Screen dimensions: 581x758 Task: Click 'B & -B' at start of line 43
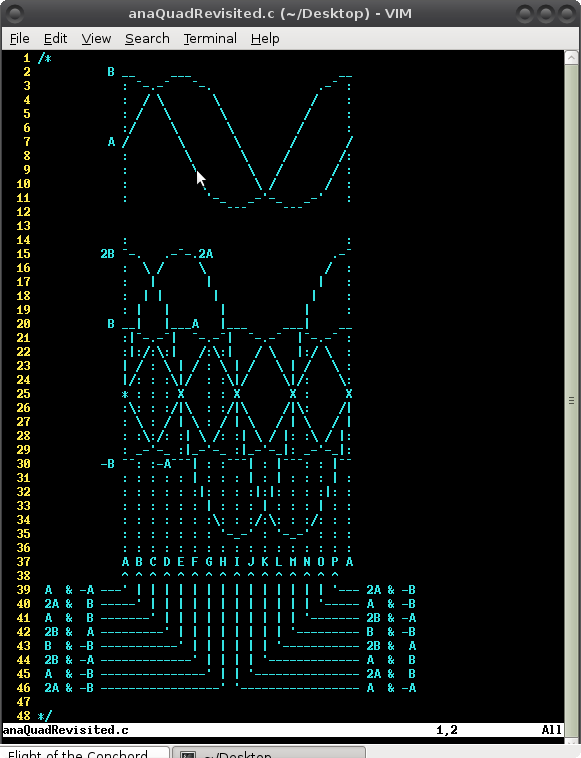tap(69, 646)
